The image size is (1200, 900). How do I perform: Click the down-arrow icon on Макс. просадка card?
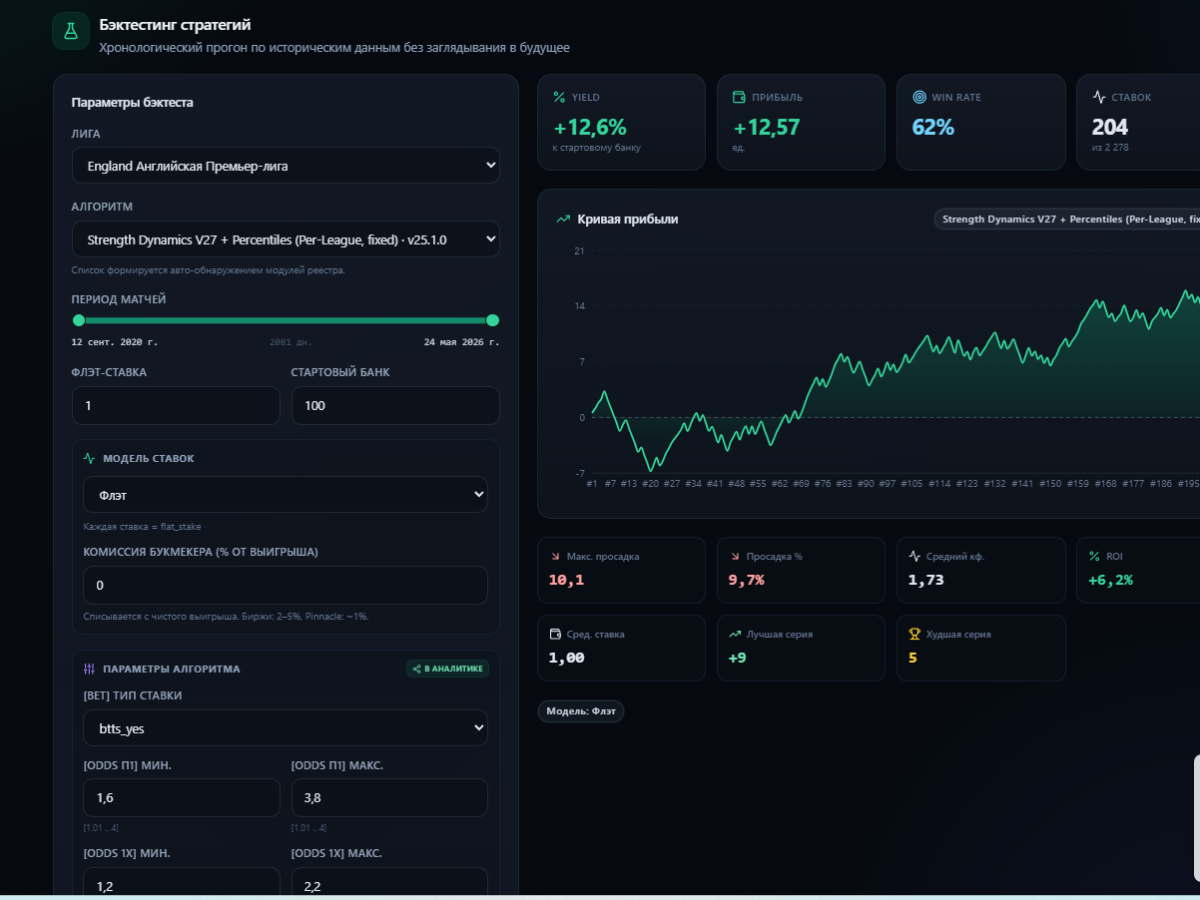(x=555, y=556)
